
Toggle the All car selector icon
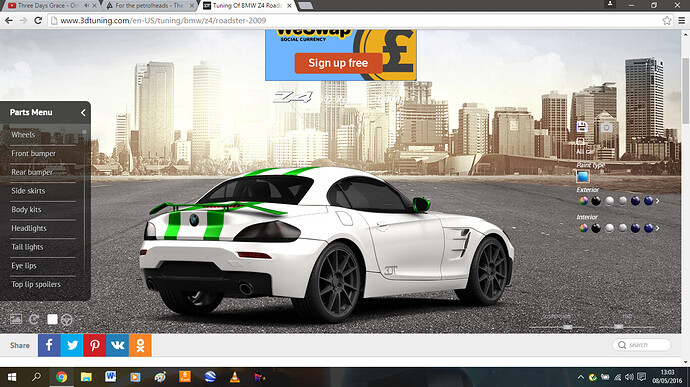coord(581,142)
